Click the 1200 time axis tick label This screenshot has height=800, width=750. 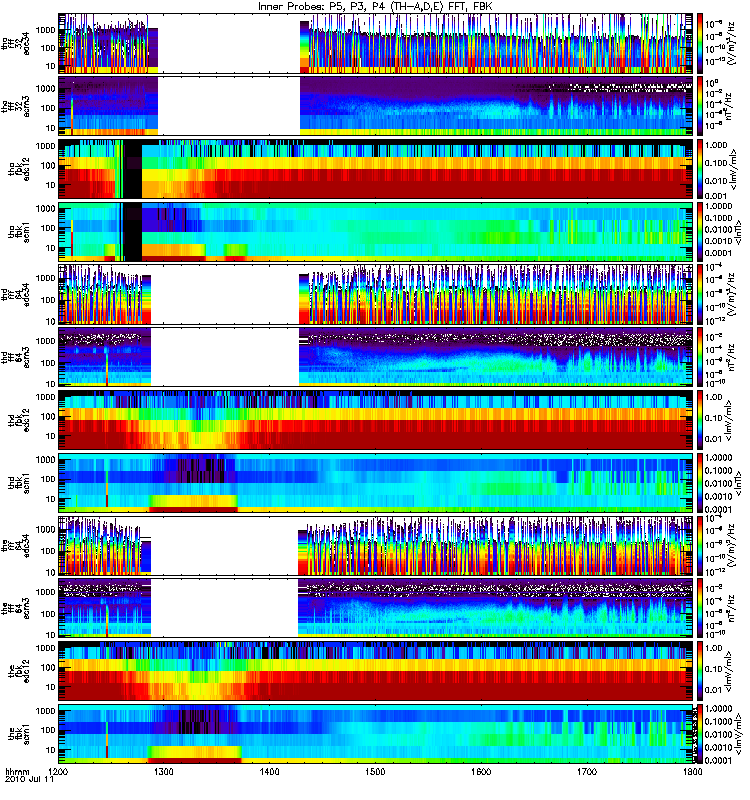point(58,771)
